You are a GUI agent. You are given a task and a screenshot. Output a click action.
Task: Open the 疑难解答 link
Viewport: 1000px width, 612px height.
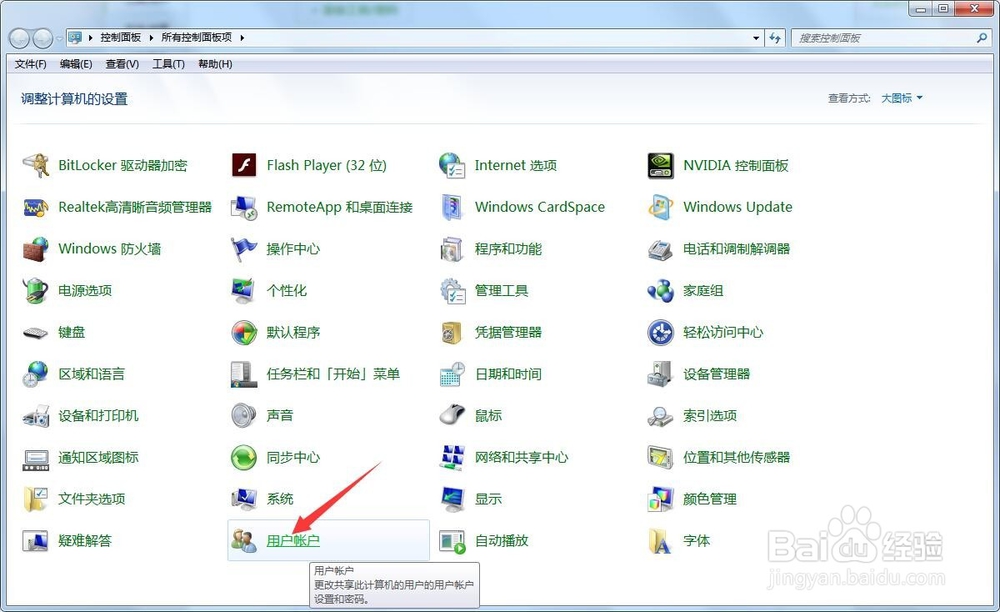tap(85, 541)
